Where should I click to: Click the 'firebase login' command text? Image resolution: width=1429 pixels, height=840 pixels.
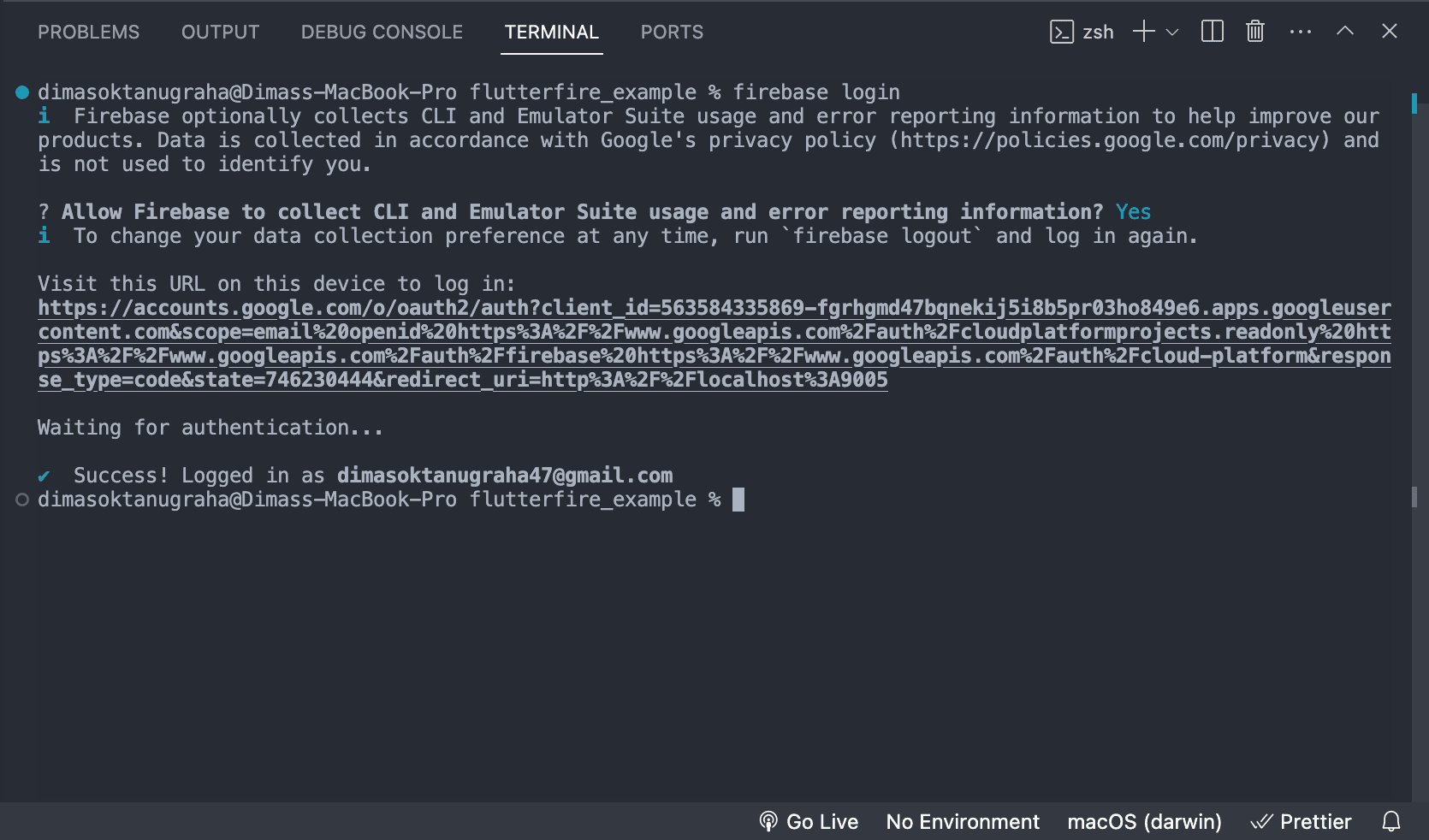pos(816,92)
